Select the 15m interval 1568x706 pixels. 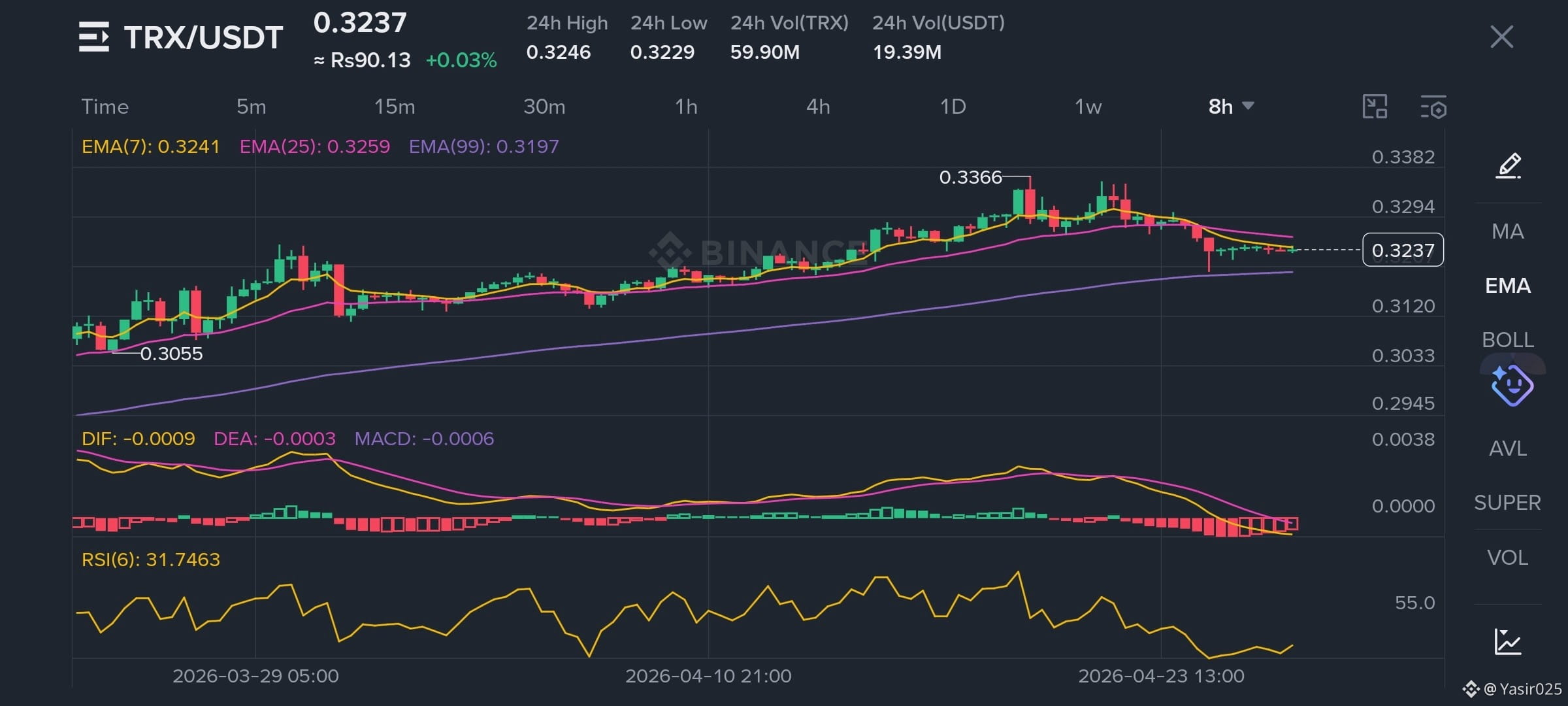click(394, 107)
